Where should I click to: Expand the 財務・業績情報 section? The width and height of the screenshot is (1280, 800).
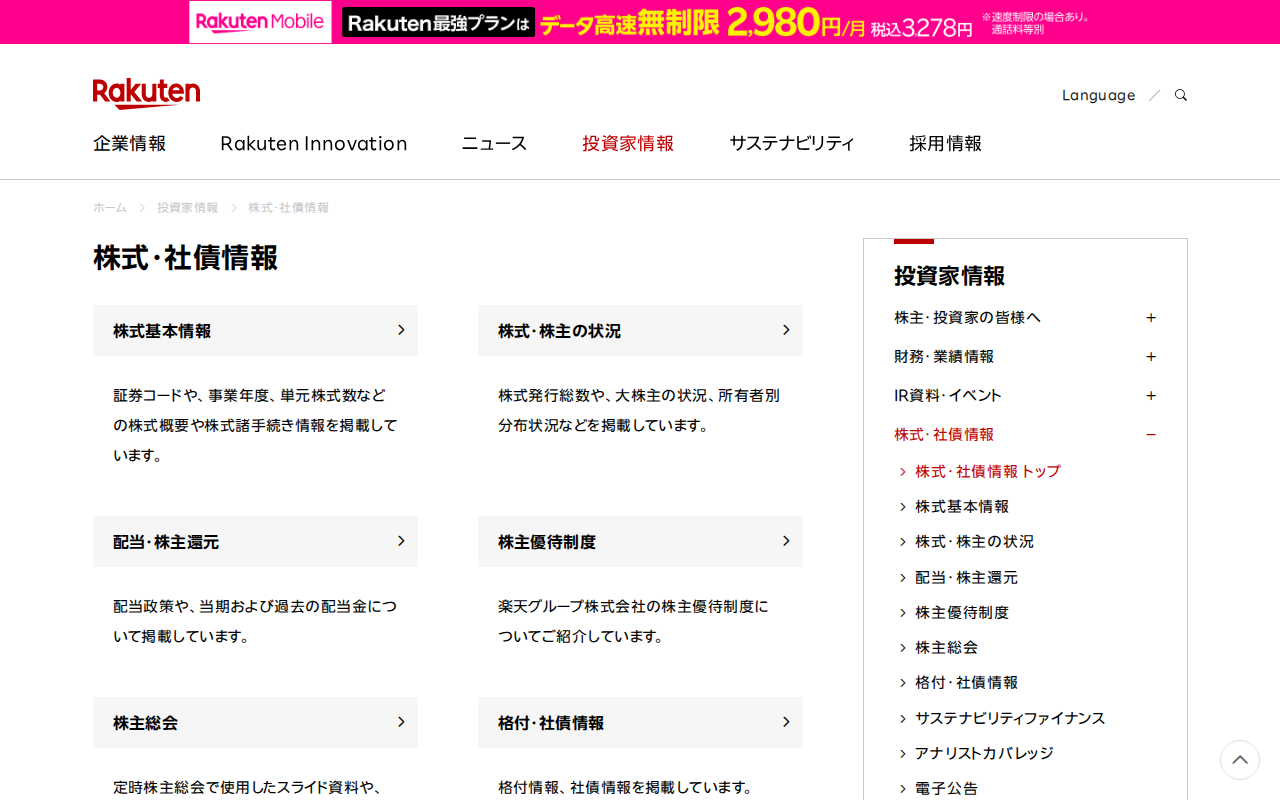click(x=1152, y=355)
